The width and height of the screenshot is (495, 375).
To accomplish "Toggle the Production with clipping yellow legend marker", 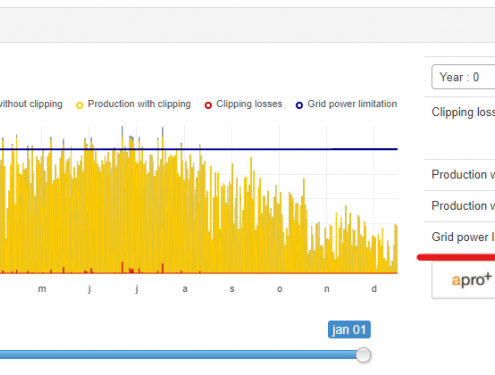I will tap(79, 106).
